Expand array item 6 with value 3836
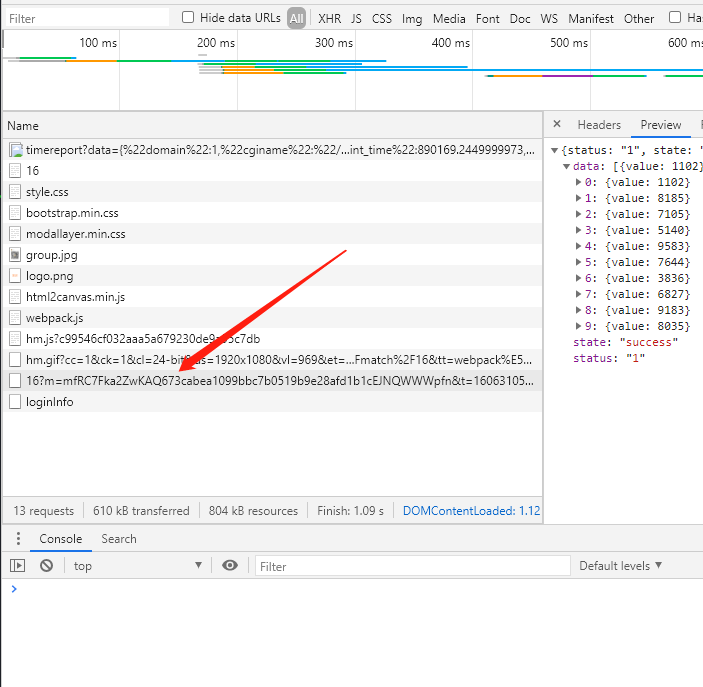Image resolution: width=703 pixels, height=687 pixels. [578, 278]
